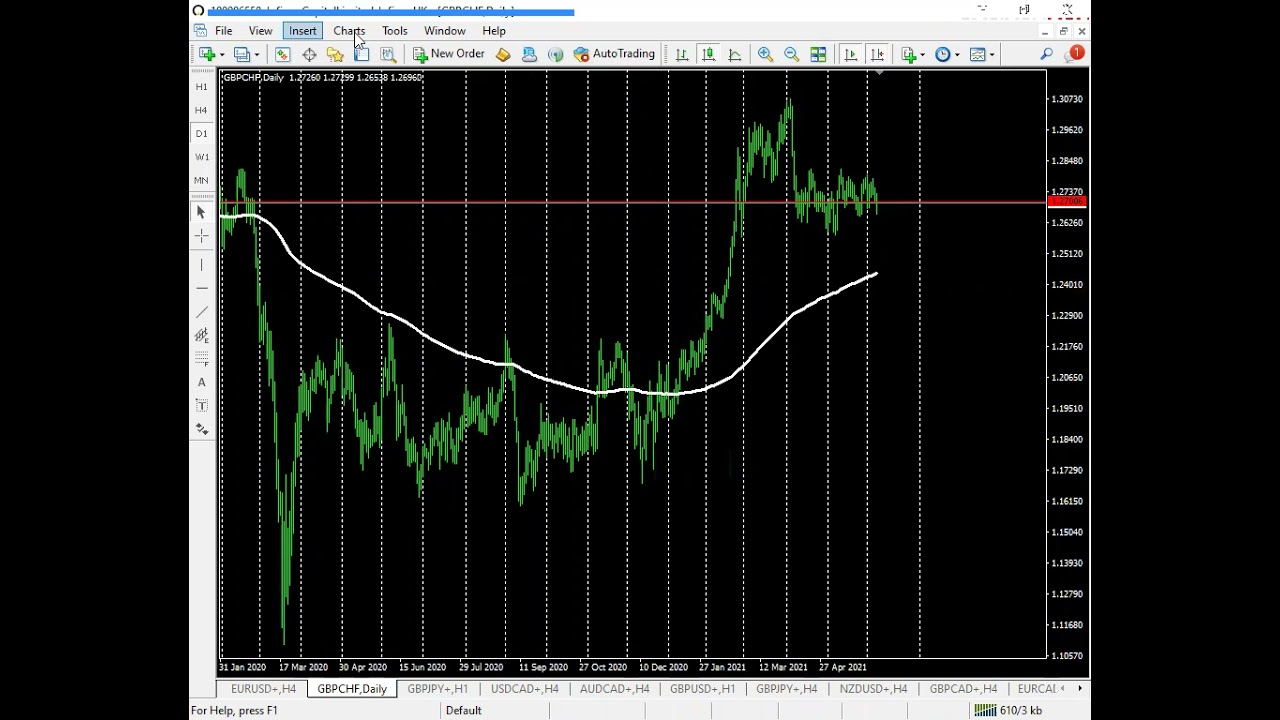1280x720 pixels.
Task: Open the arrows symbols tool
Action: click(201, 429)
